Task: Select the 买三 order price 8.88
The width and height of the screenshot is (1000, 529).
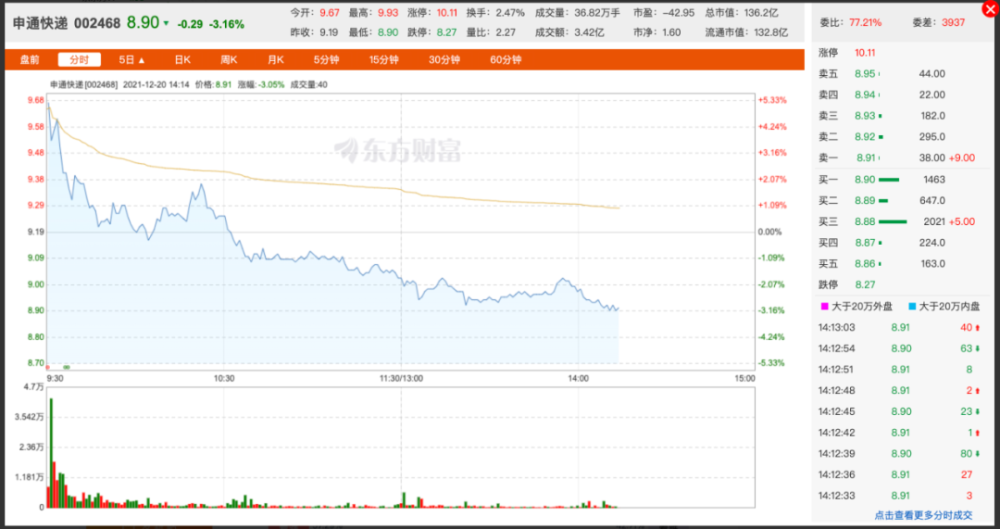Action: pos(865,222)
